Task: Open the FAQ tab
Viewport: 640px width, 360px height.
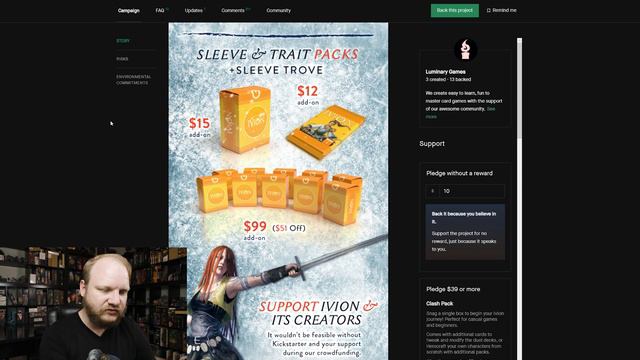Action: pyautogui.click(x=161, y=11)
